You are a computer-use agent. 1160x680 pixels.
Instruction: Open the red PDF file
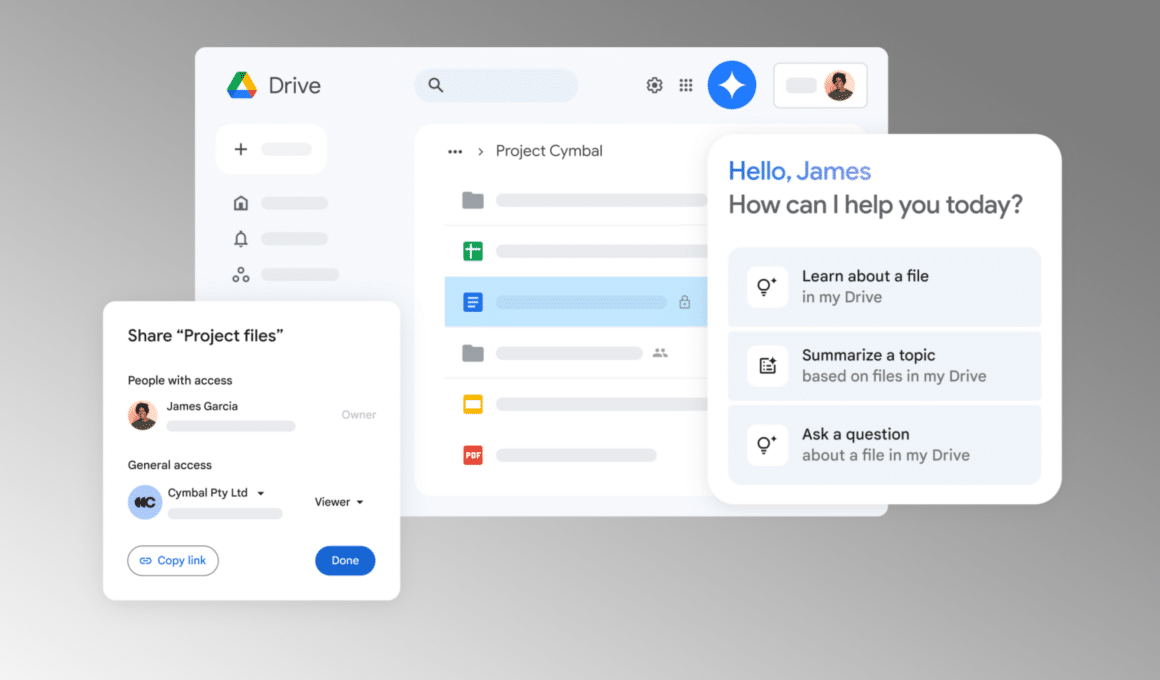(x=473, y=455)
